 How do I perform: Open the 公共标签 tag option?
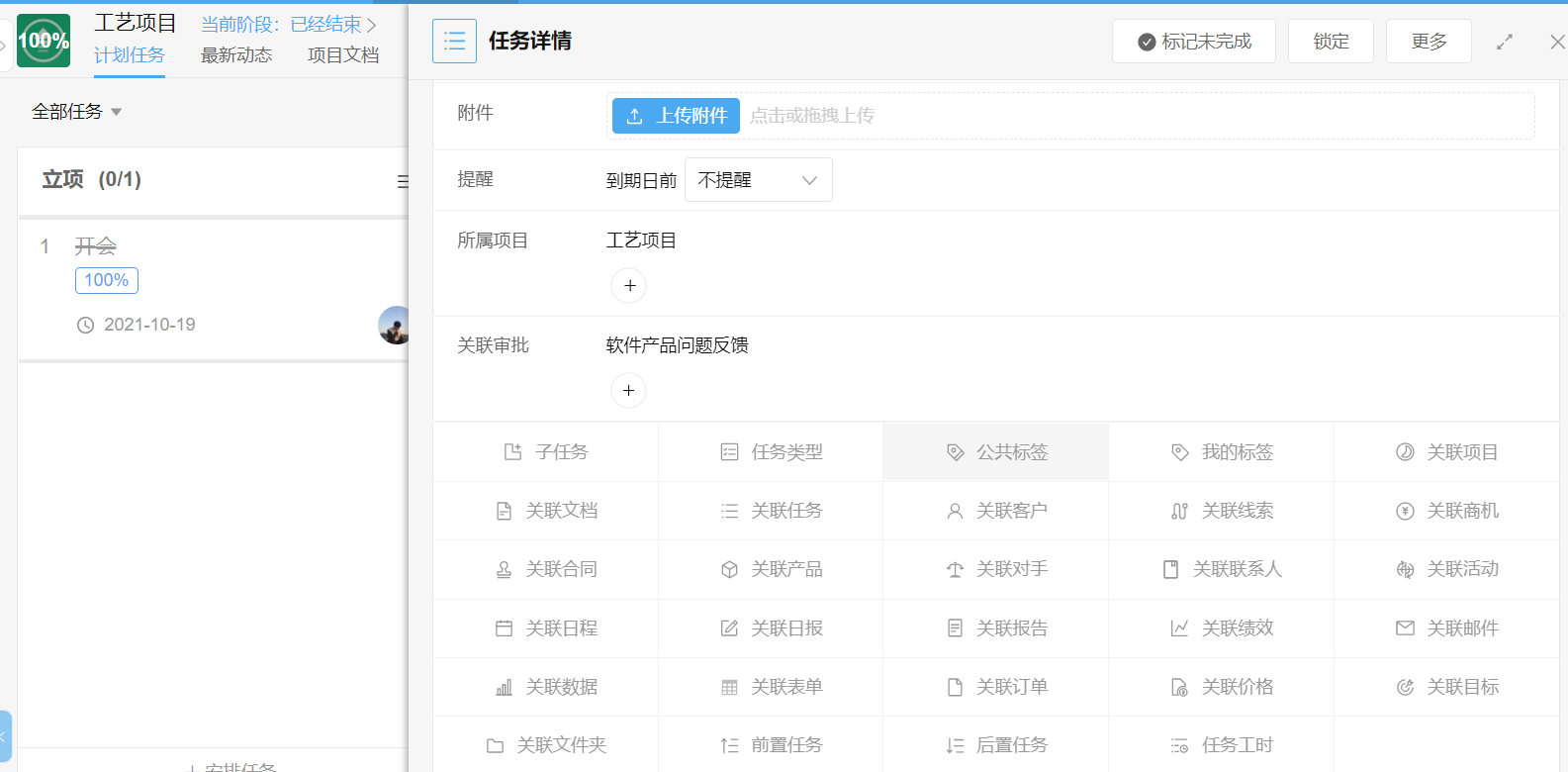tap(996, 452)
